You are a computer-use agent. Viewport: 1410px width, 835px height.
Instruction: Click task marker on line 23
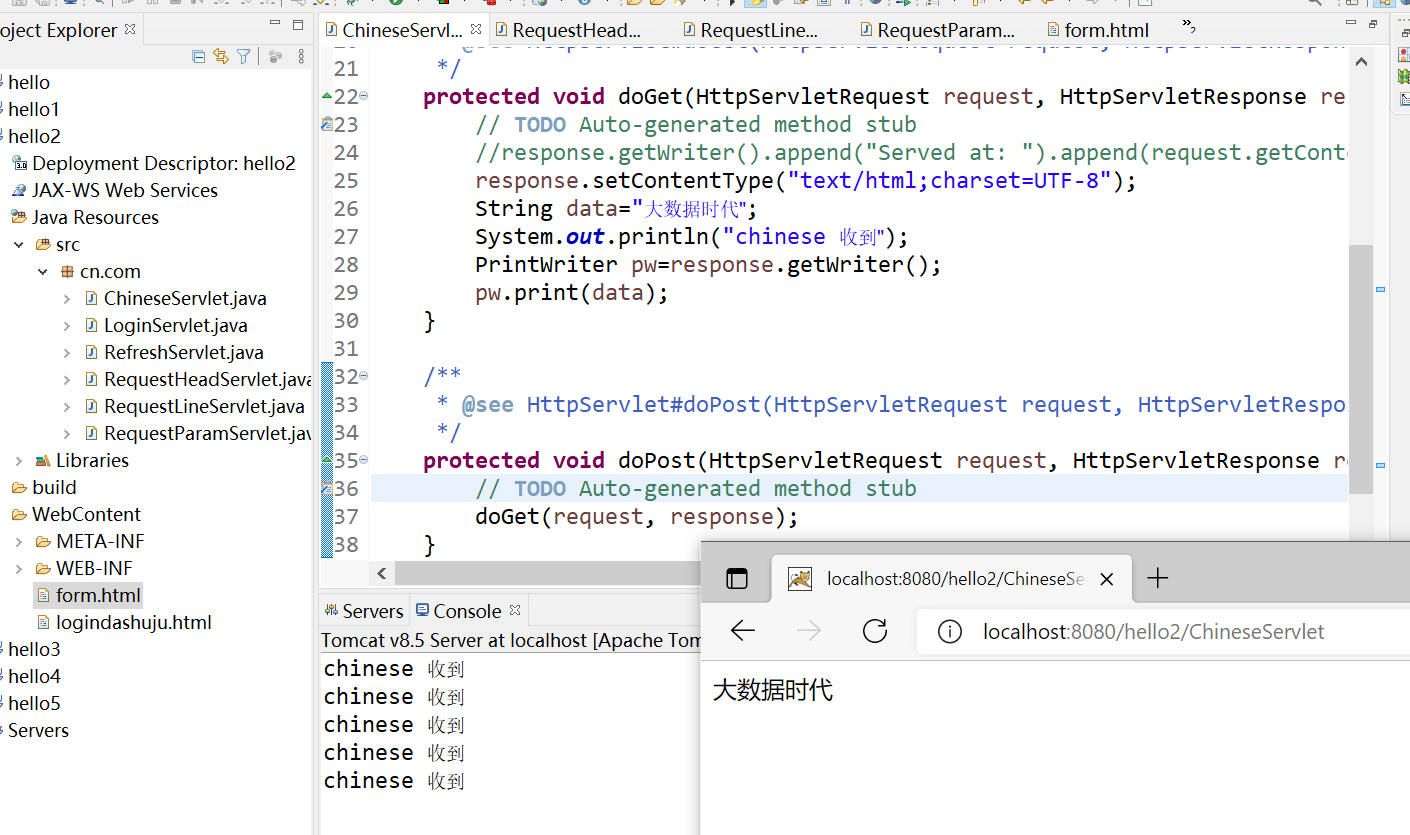327,124
